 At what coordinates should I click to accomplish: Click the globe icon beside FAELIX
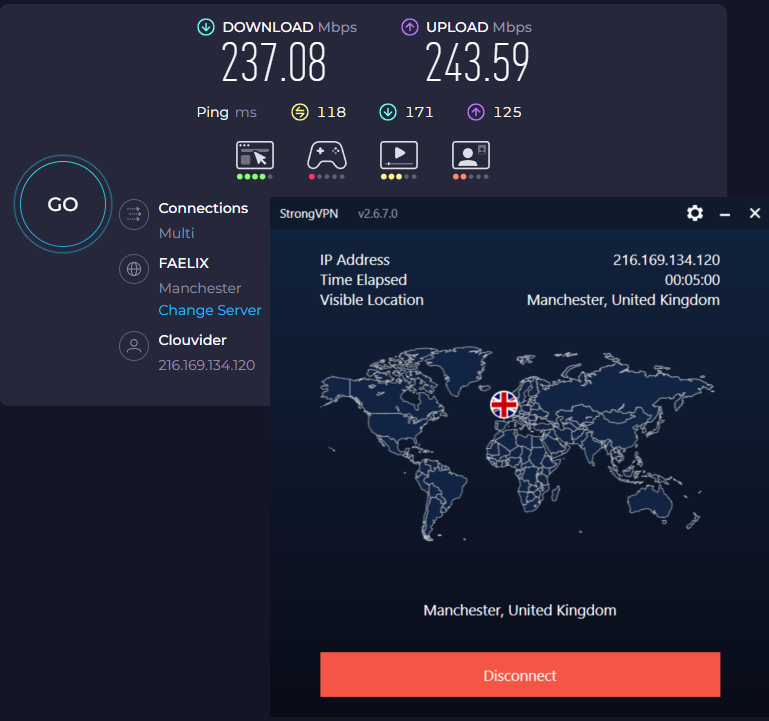[x=134, y=269]
